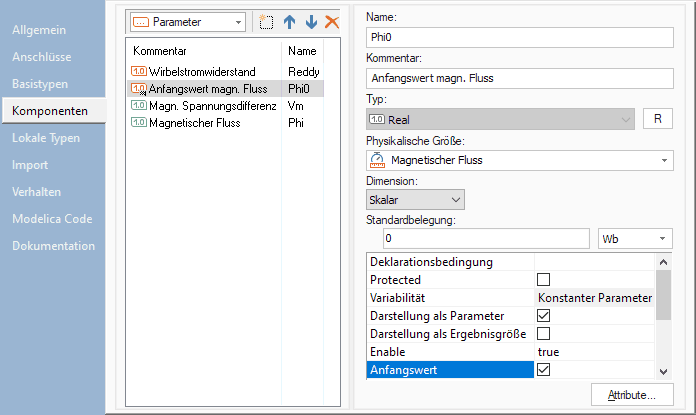Move selected parameter down with arrow
Image resolution: width=696 pixels, height=415 pixels.
[x=311, y=22]
